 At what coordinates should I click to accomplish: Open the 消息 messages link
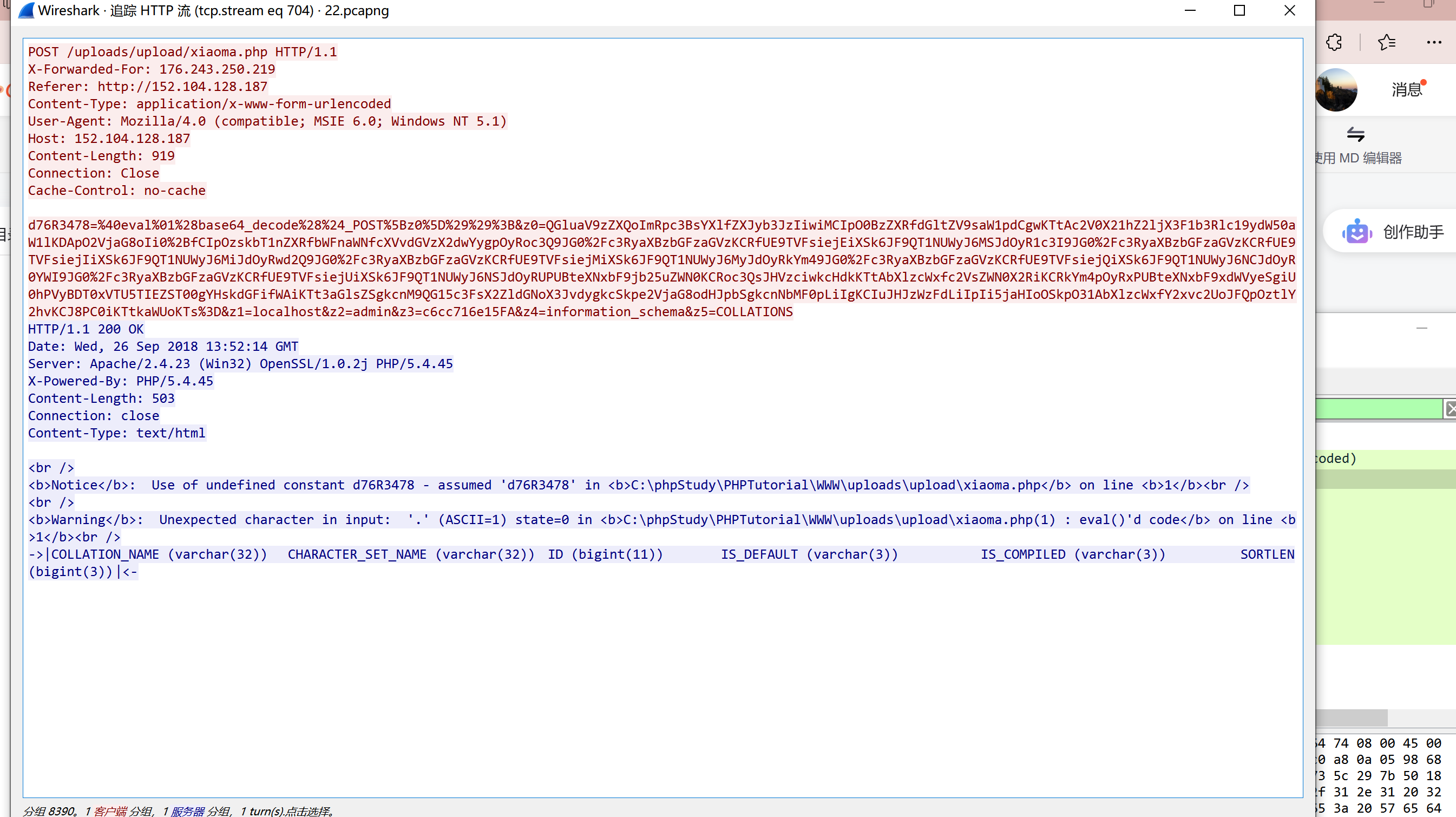1406,90
